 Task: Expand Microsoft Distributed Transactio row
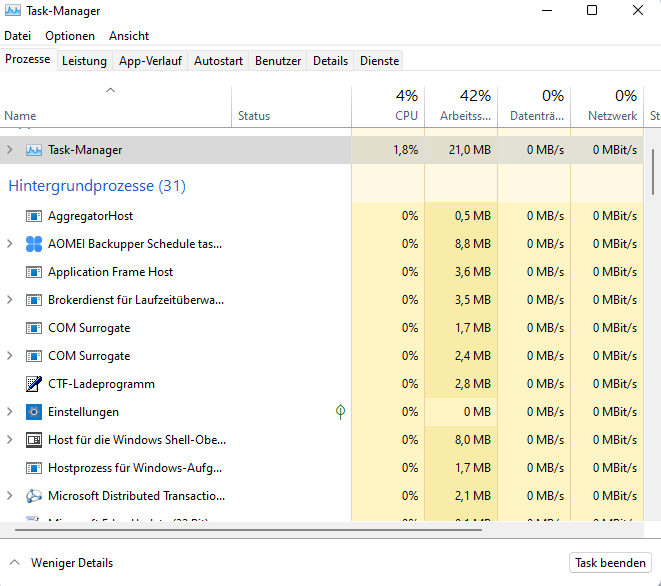[10, 496]
